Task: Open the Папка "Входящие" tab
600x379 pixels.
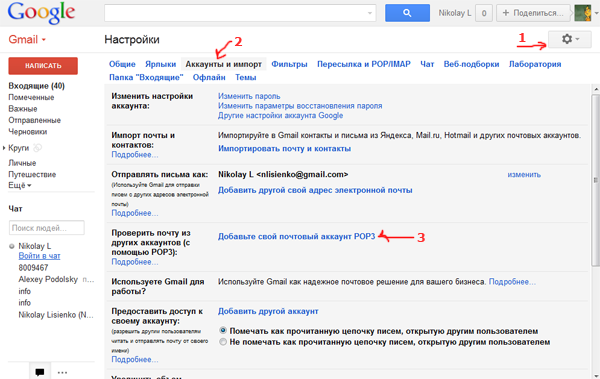Action: tap(146, 77)
